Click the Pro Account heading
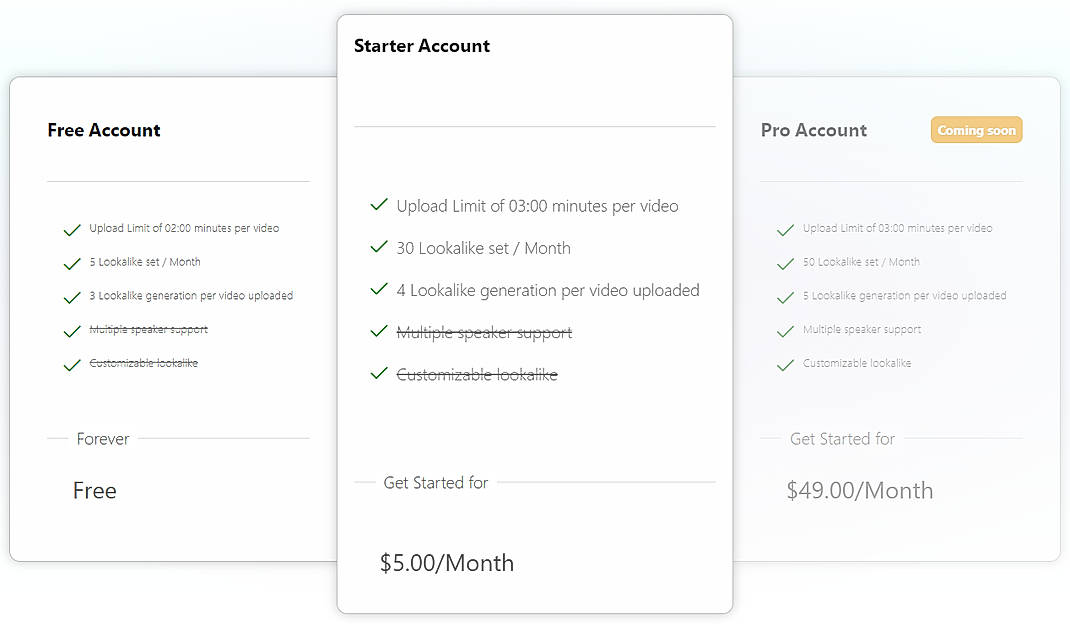The image size is (1070, 624). pyautogui.click(x=815, y=130)
